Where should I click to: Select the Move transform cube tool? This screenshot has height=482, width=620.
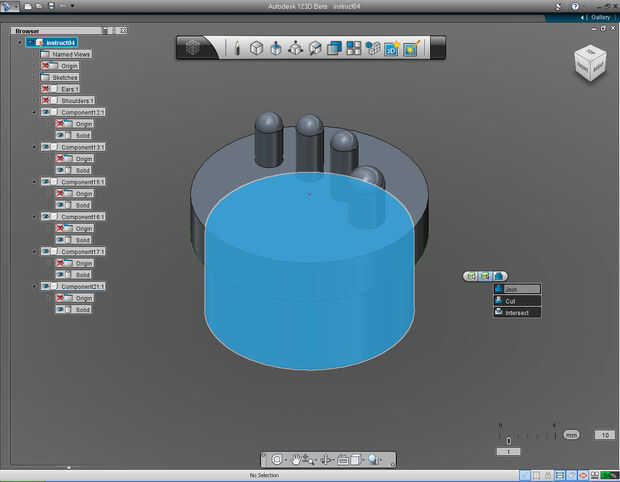coord(295,48)
